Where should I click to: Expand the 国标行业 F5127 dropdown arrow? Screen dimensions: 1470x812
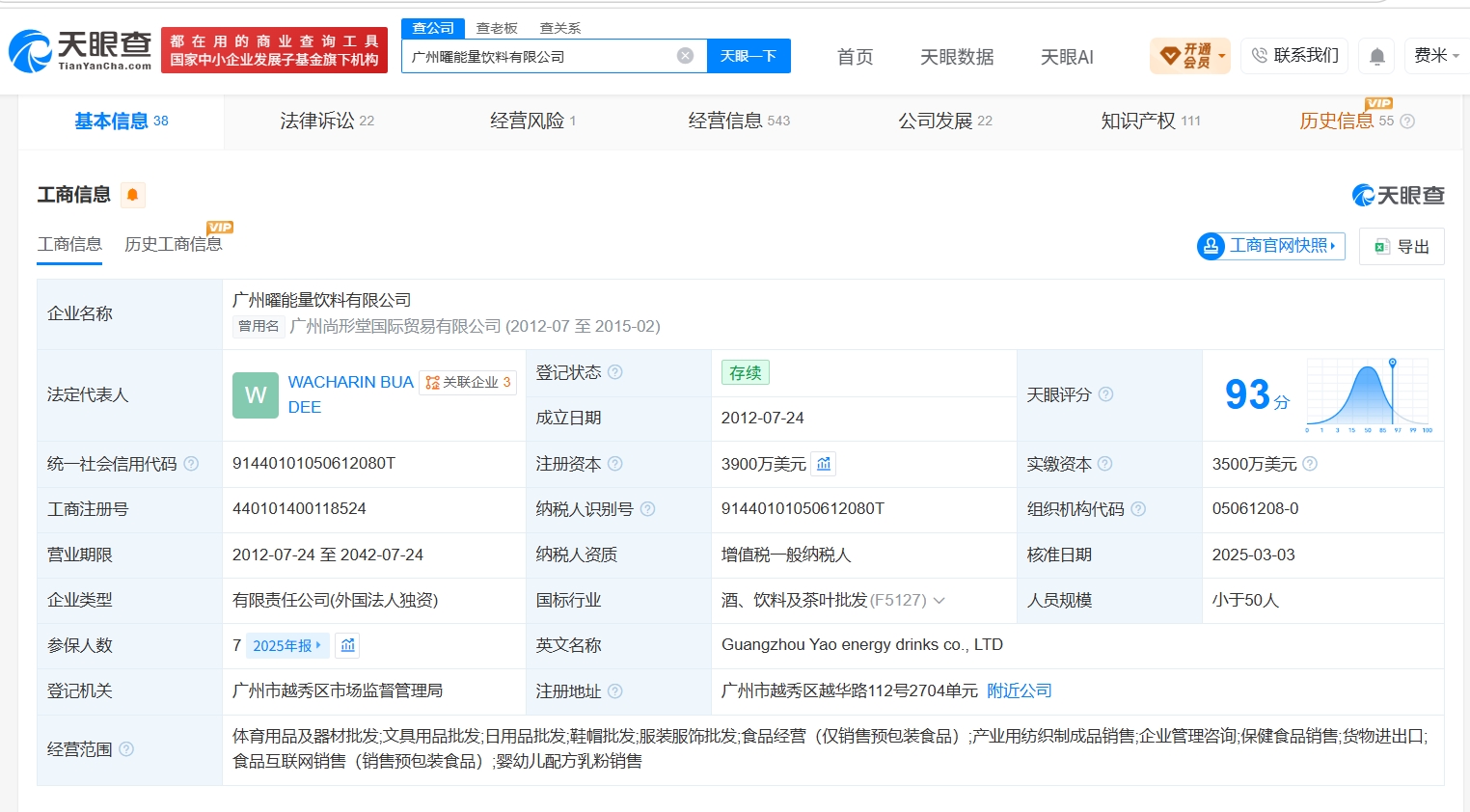939,601
